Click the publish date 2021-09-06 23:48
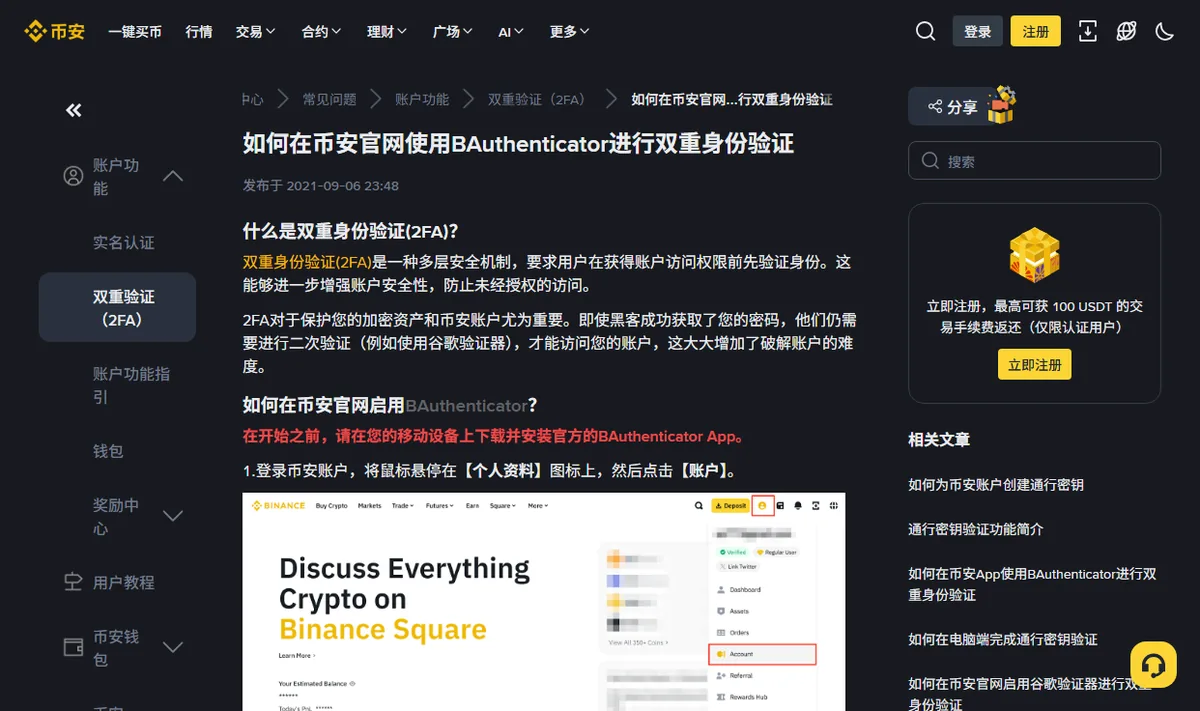The image size is (1200, 711). click(343, 186)
